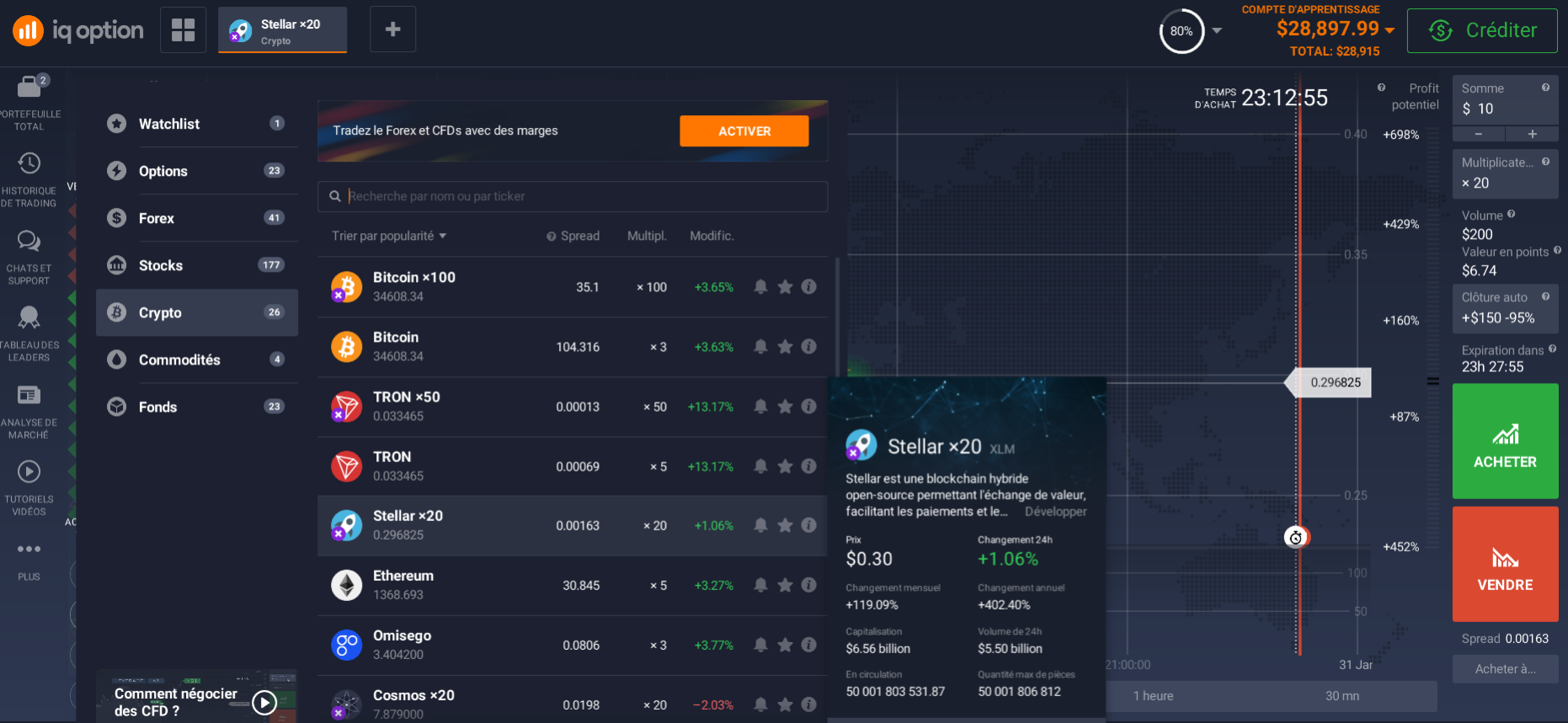Open Analyse de Marché icon
This screenshot has height=723, width=1568.
[x=29, y=395]
